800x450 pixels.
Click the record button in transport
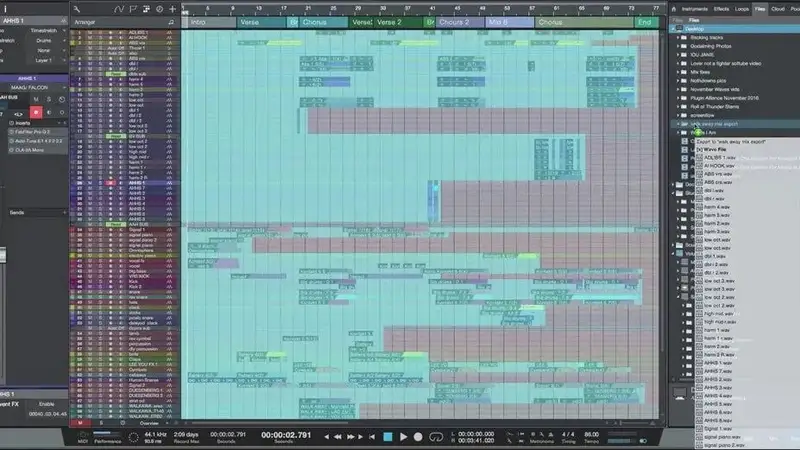pyautogui.click(x=420, y=436)
